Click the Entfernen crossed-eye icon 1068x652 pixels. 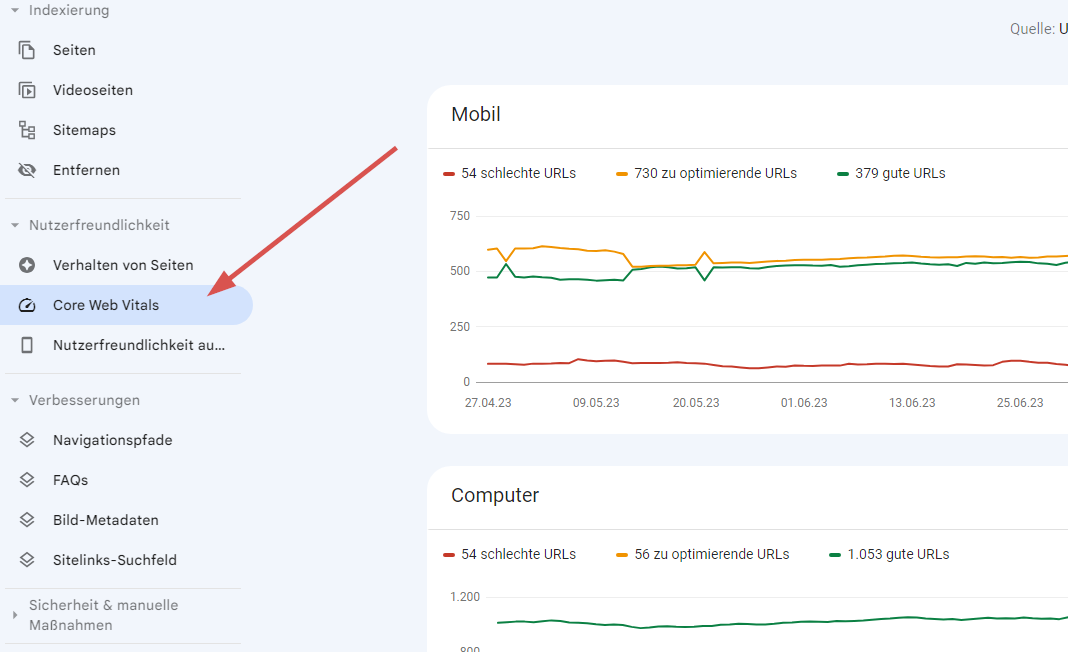pyautogui.click(x=27, y=170)
